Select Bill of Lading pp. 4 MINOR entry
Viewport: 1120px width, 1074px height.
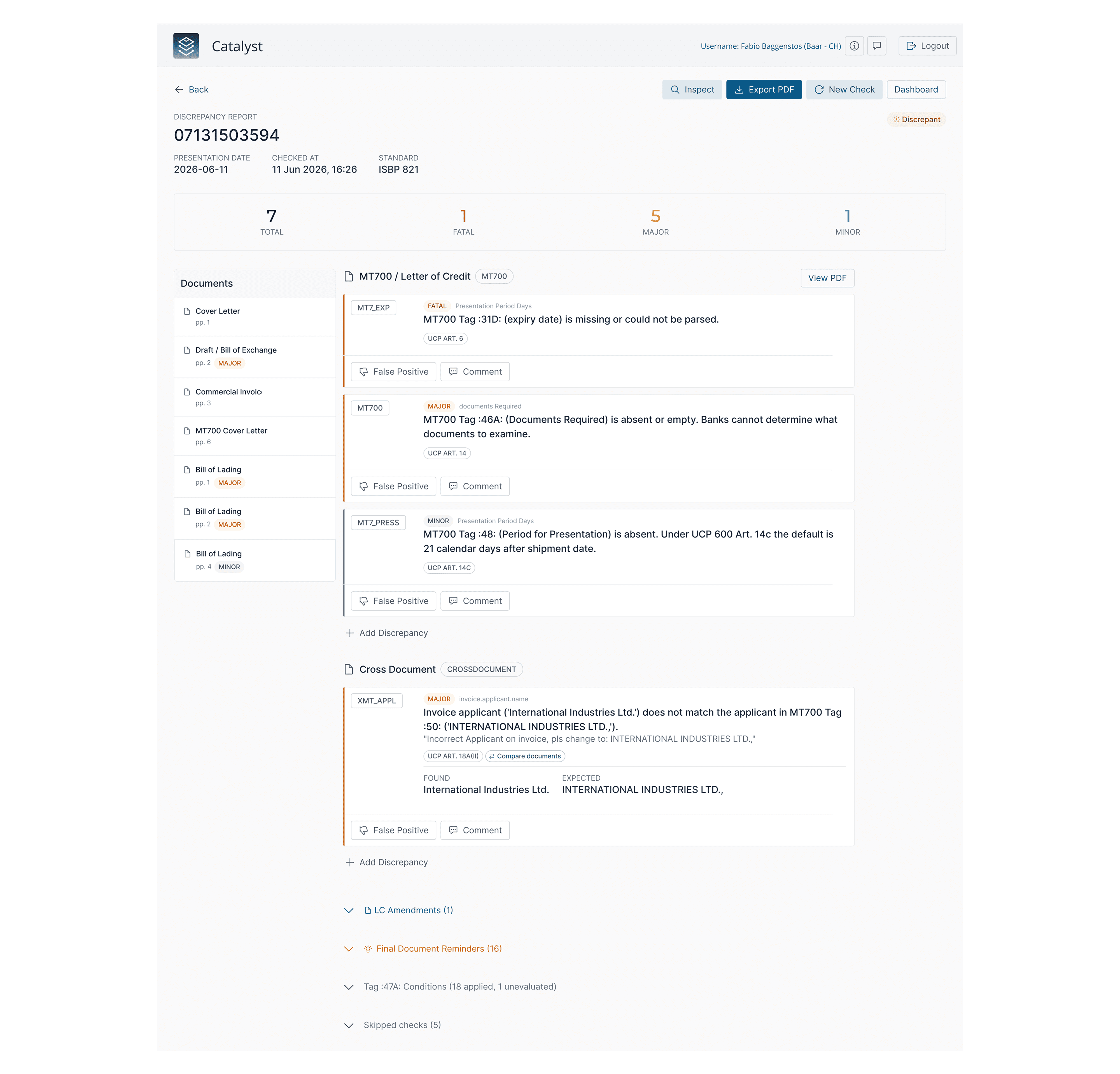pyautogui.click(x=255, y=560)
